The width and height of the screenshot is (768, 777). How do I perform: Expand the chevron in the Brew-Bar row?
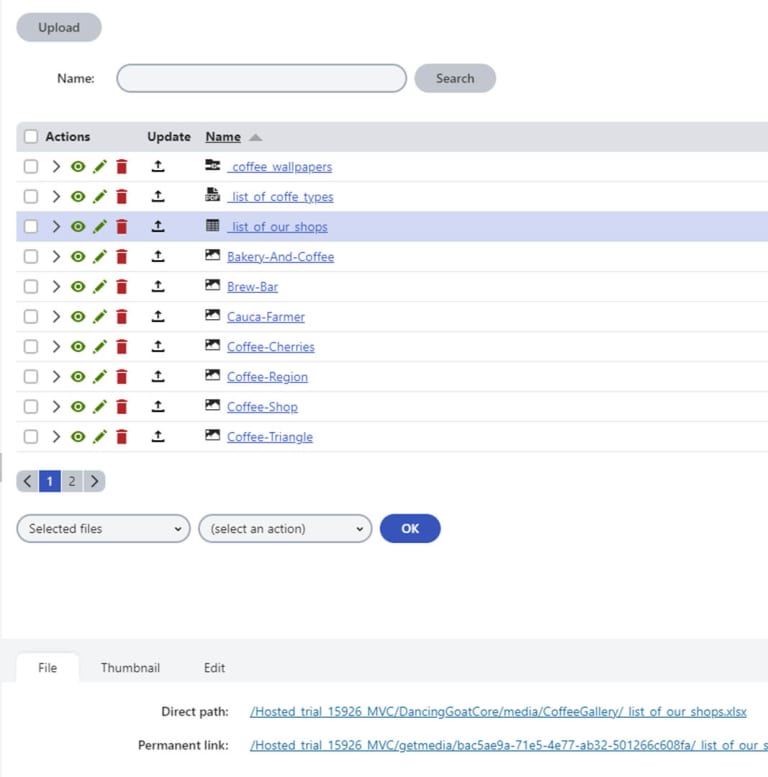(x=56, y=286)
